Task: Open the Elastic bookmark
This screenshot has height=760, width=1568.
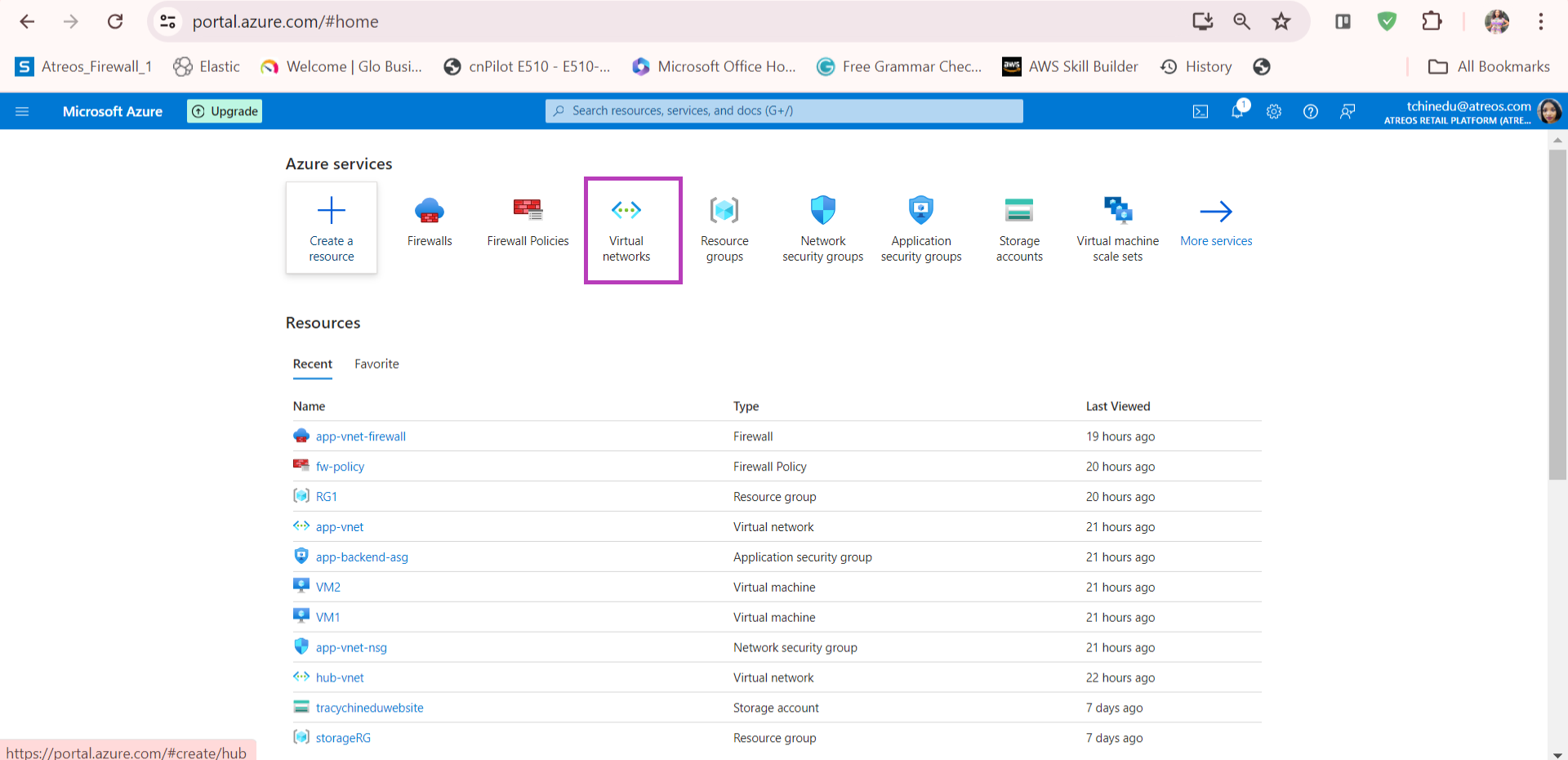Action: click(207, 67)
